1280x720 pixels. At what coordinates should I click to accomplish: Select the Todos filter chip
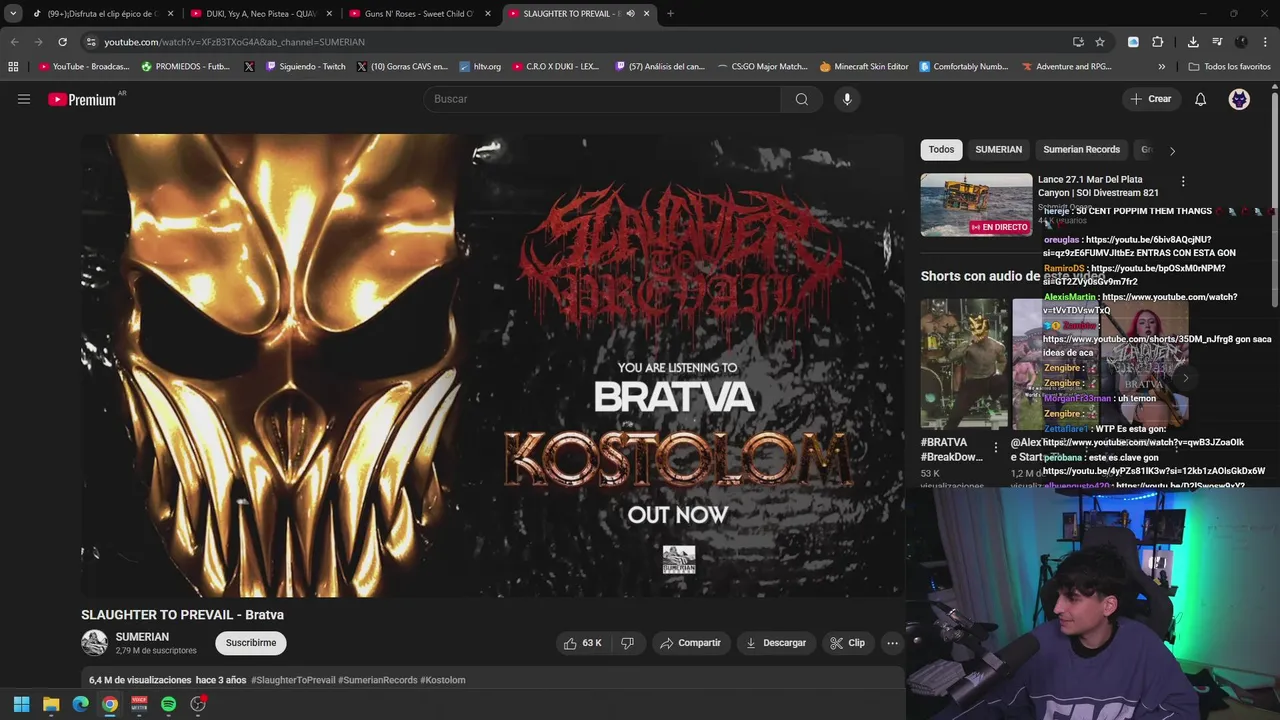point(941,149)
